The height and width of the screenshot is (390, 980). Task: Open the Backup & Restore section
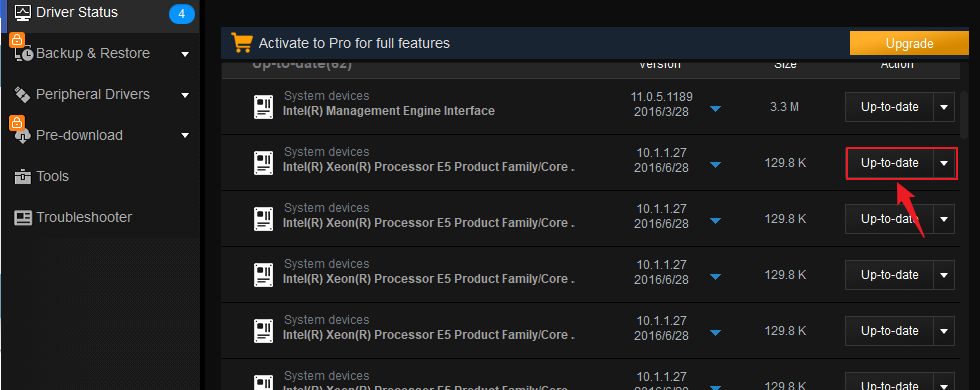92,54
